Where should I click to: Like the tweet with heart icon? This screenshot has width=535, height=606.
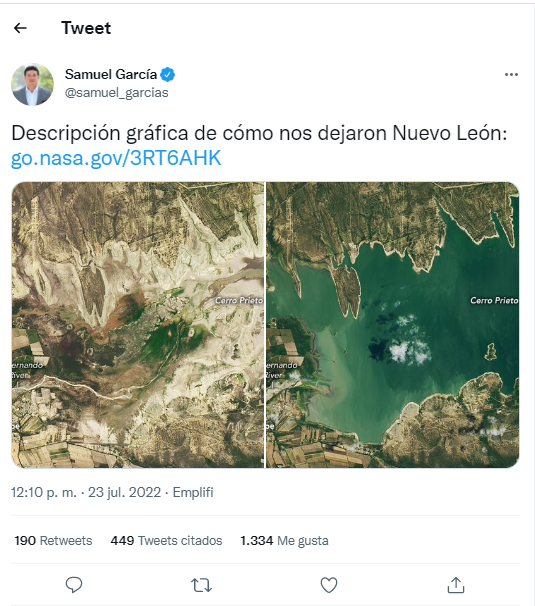click(329, 585)
